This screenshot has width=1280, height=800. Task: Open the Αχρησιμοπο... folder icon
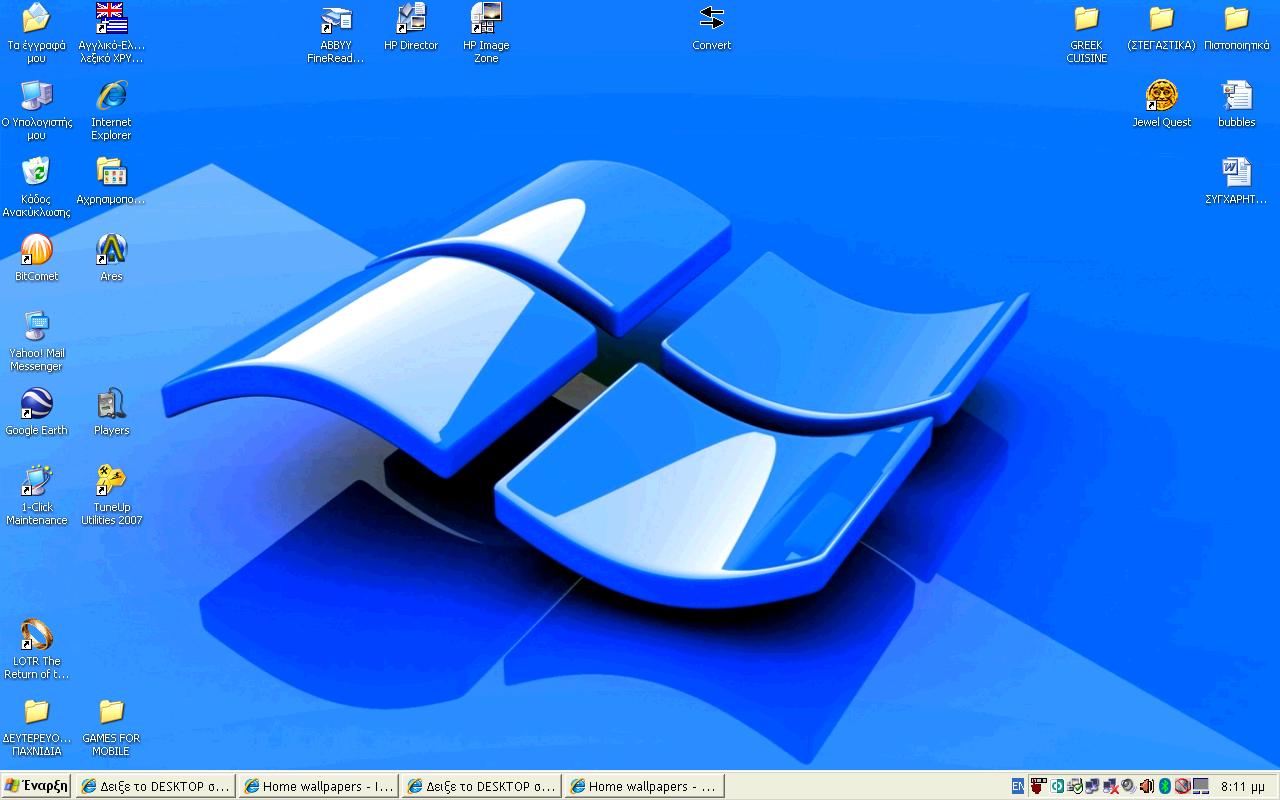(x=111, y=181)
